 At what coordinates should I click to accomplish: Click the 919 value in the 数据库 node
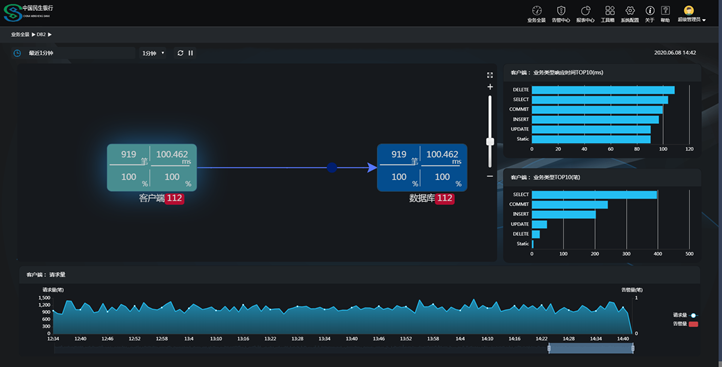click(399, 154)
